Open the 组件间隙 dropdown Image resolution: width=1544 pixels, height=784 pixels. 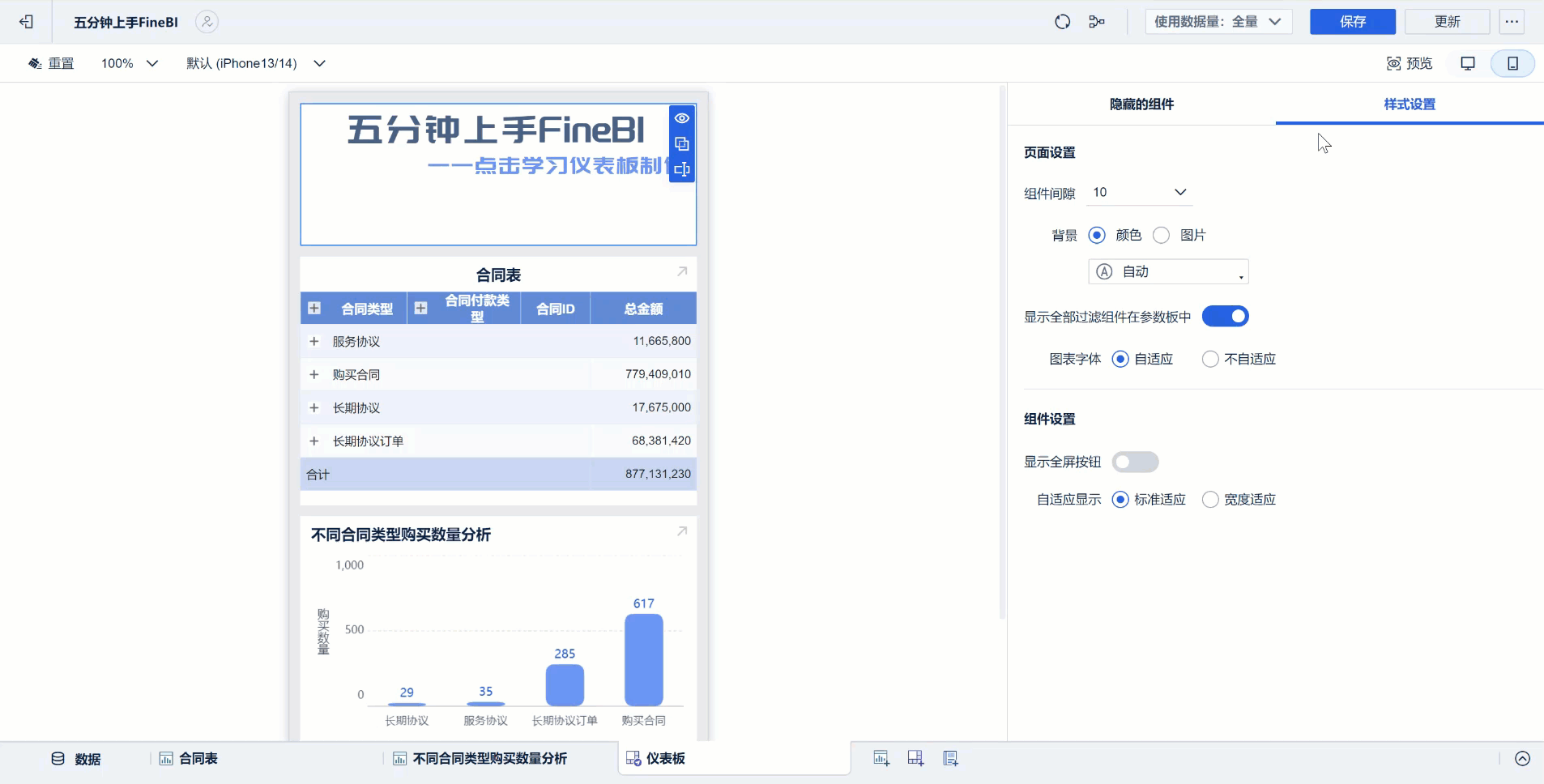click(1139, 193)
